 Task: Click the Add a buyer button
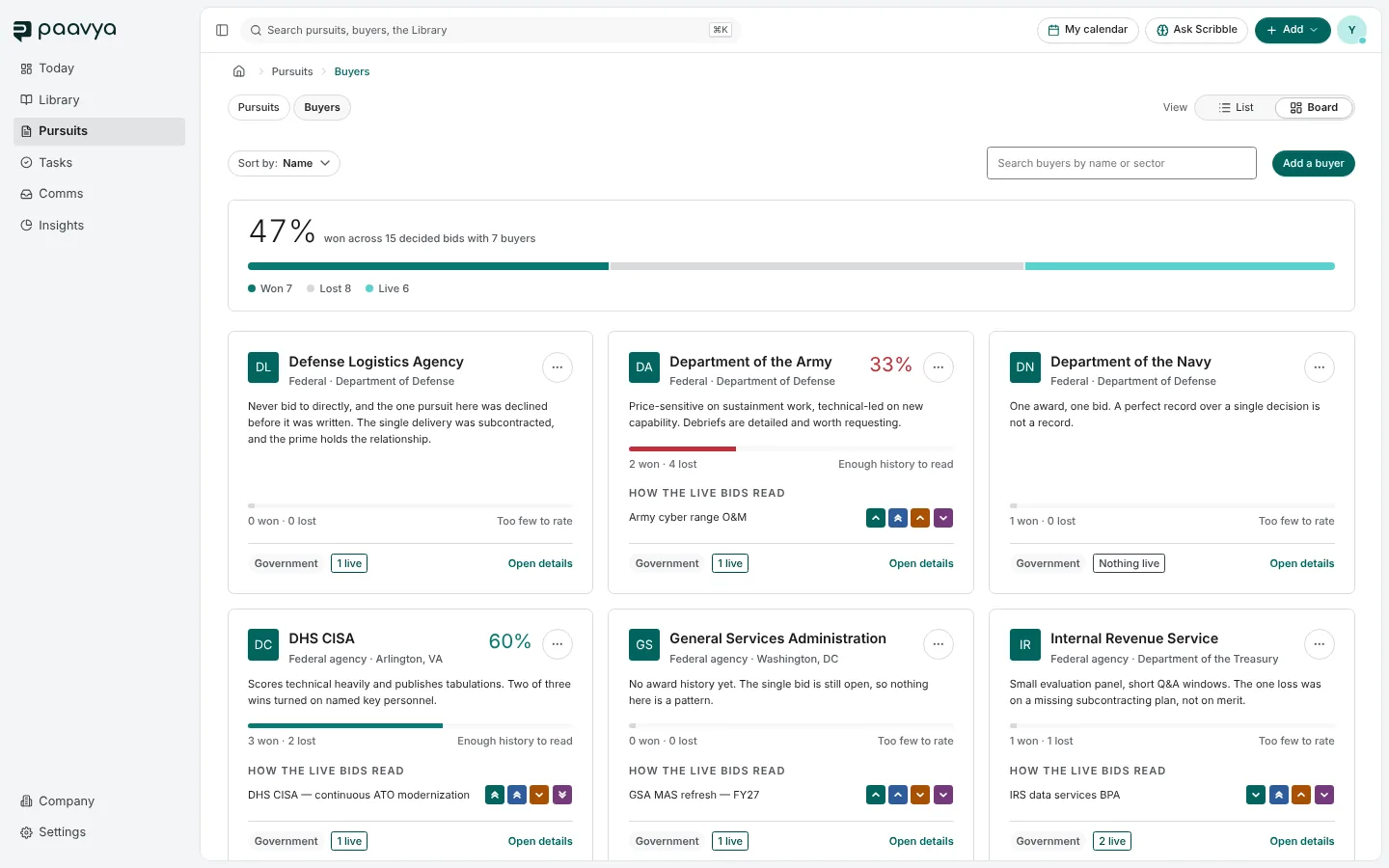coord(1314,164)
